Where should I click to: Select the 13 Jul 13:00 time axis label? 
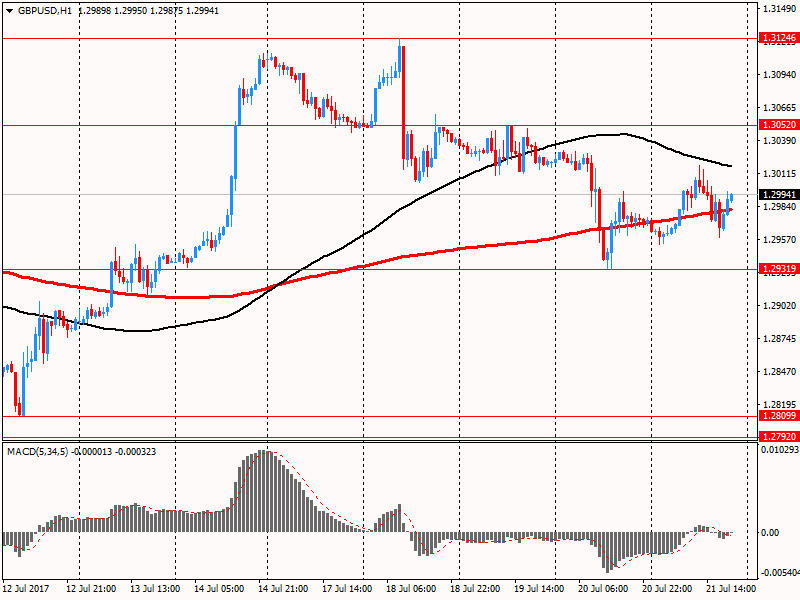coord(155,588)
